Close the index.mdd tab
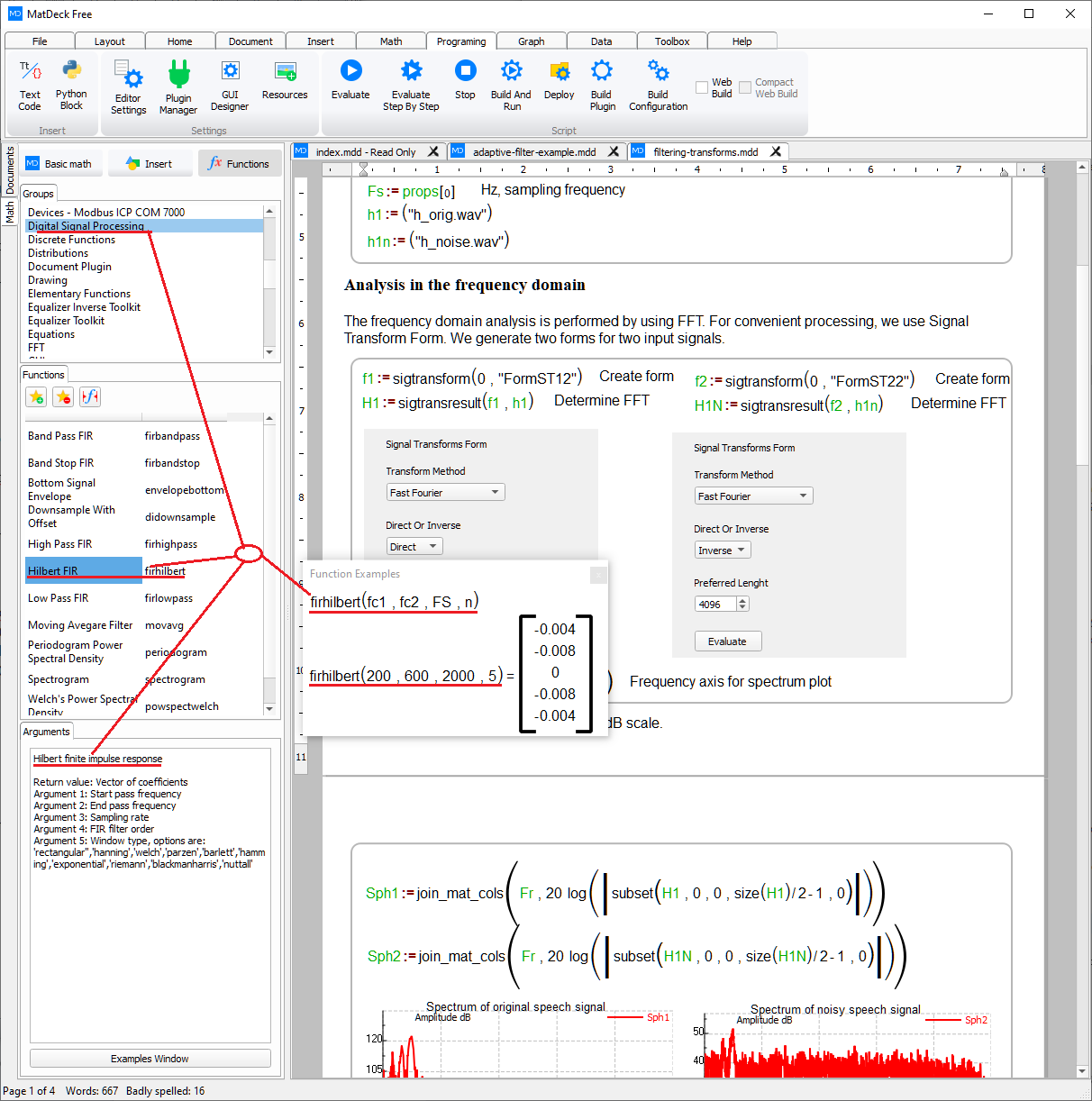 [x=433, y=151]
